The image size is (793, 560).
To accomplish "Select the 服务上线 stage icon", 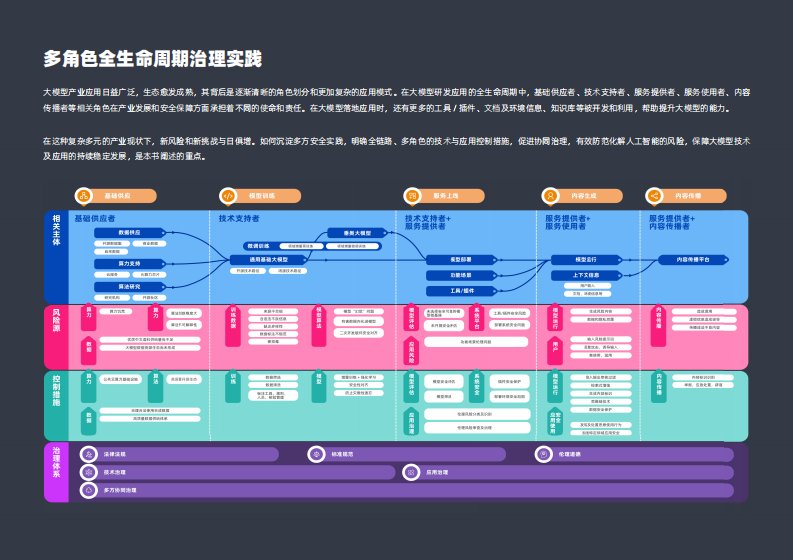I will coord(412,196).
